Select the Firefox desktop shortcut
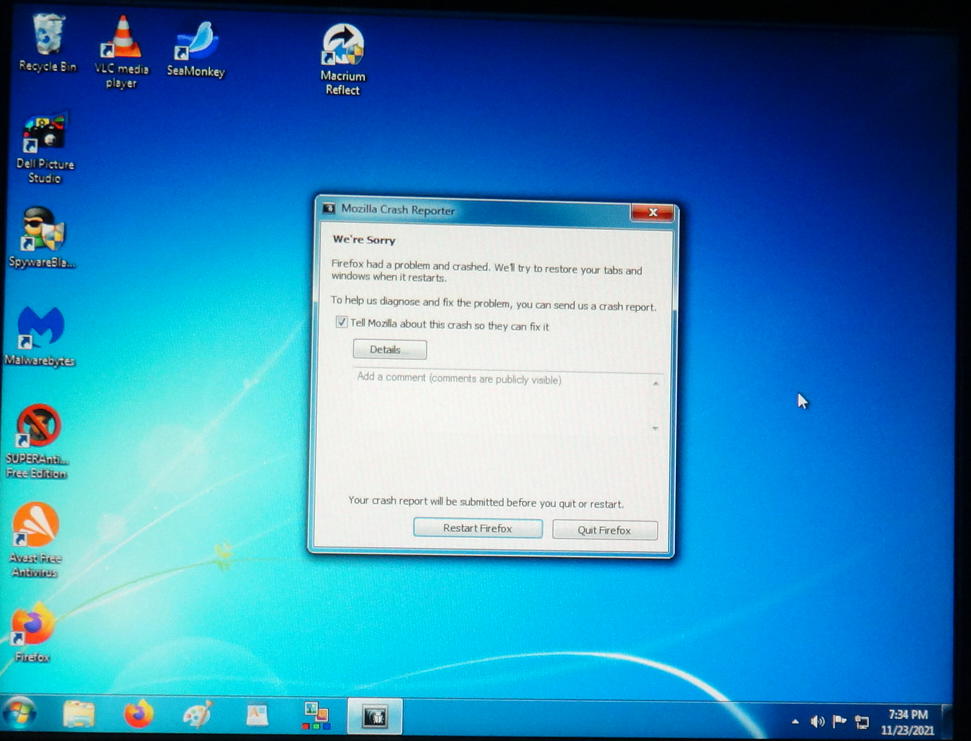 (32, 632)
